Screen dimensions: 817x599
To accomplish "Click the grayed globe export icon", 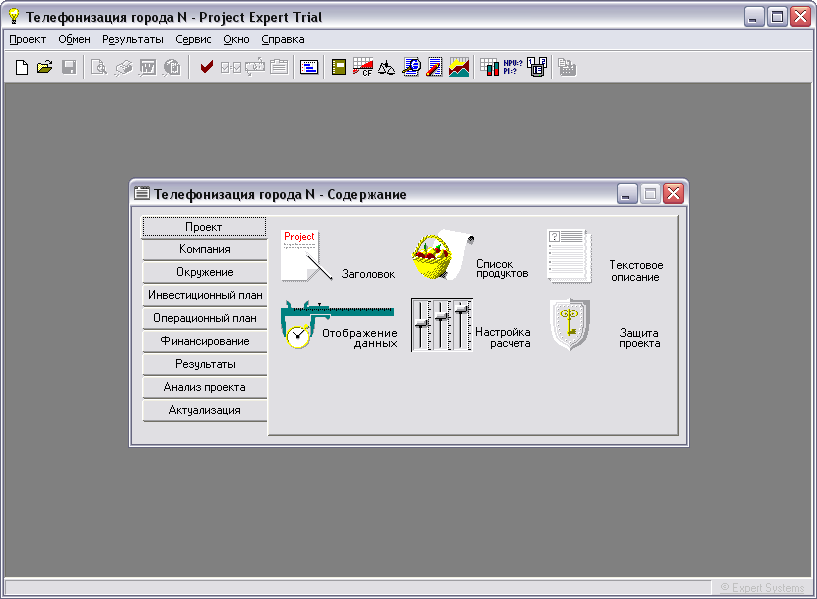I will [172, 67].
